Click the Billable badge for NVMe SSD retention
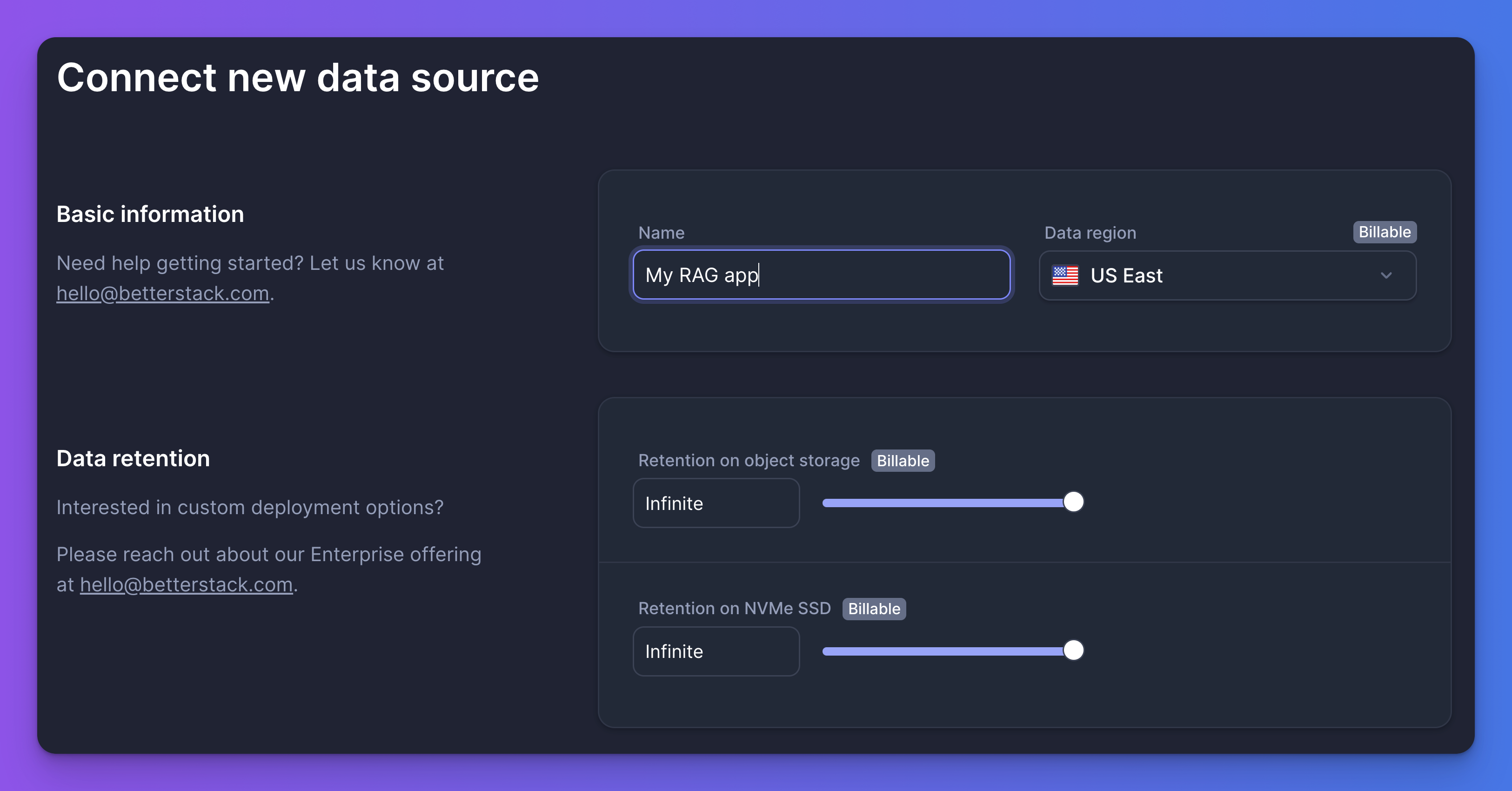1512x791 pixels. (874, 609)
